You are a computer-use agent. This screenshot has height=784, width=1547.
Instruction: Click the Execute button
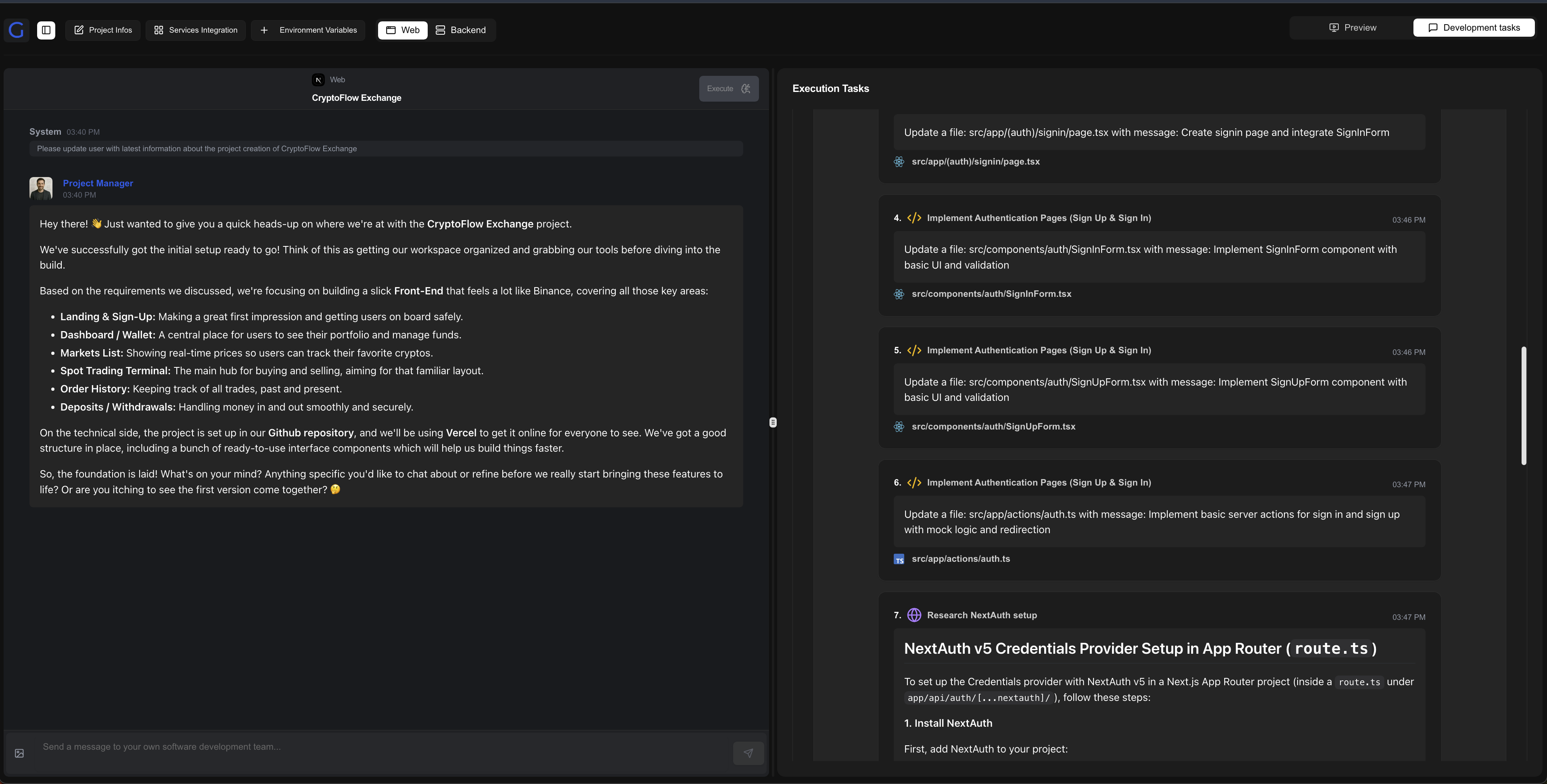(x=728, y=89)
